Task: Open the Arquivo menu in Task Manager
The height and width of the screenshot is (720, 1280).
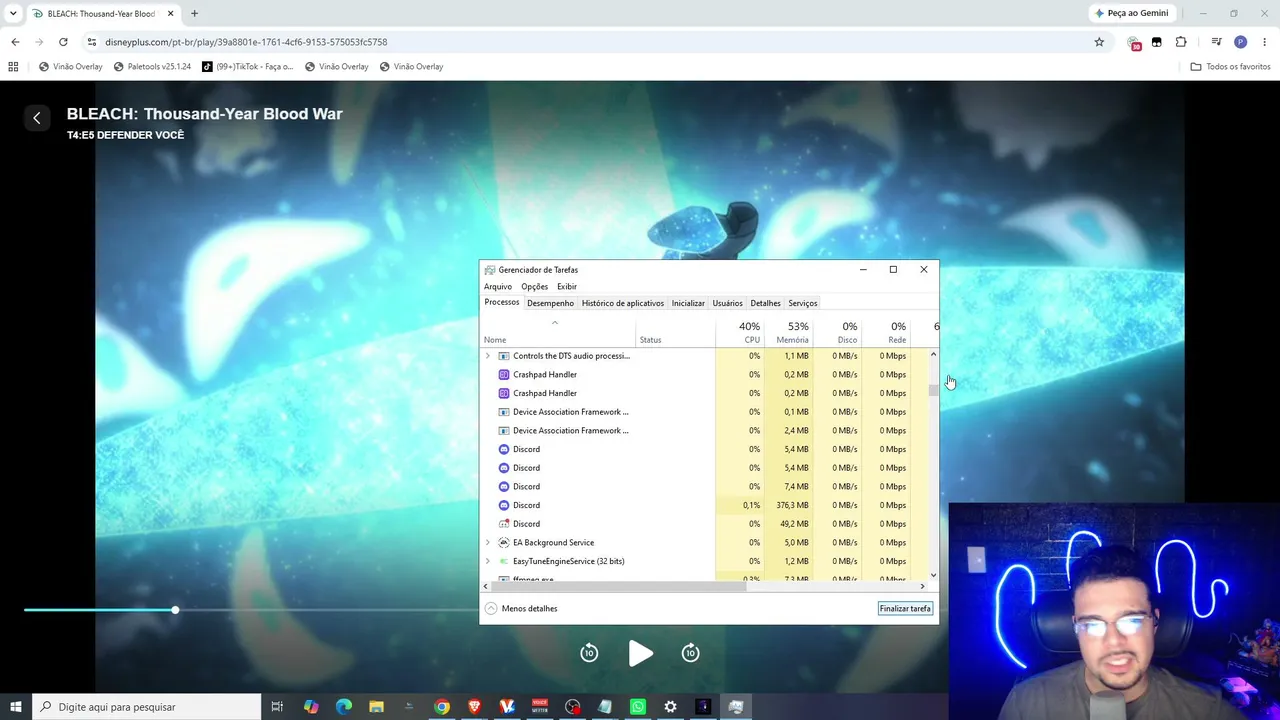Action: (498, 287)
